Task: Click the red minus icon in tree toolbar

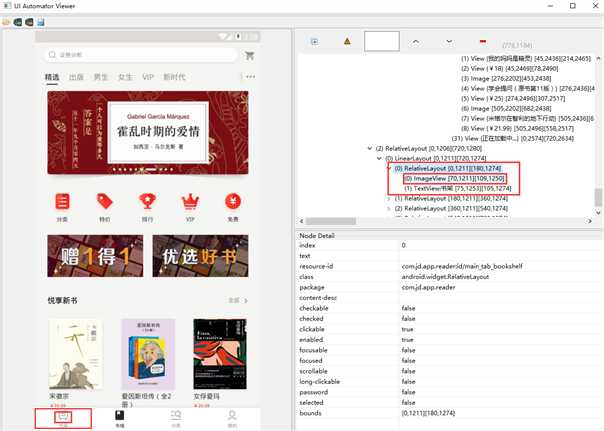Action: (483, 41)
